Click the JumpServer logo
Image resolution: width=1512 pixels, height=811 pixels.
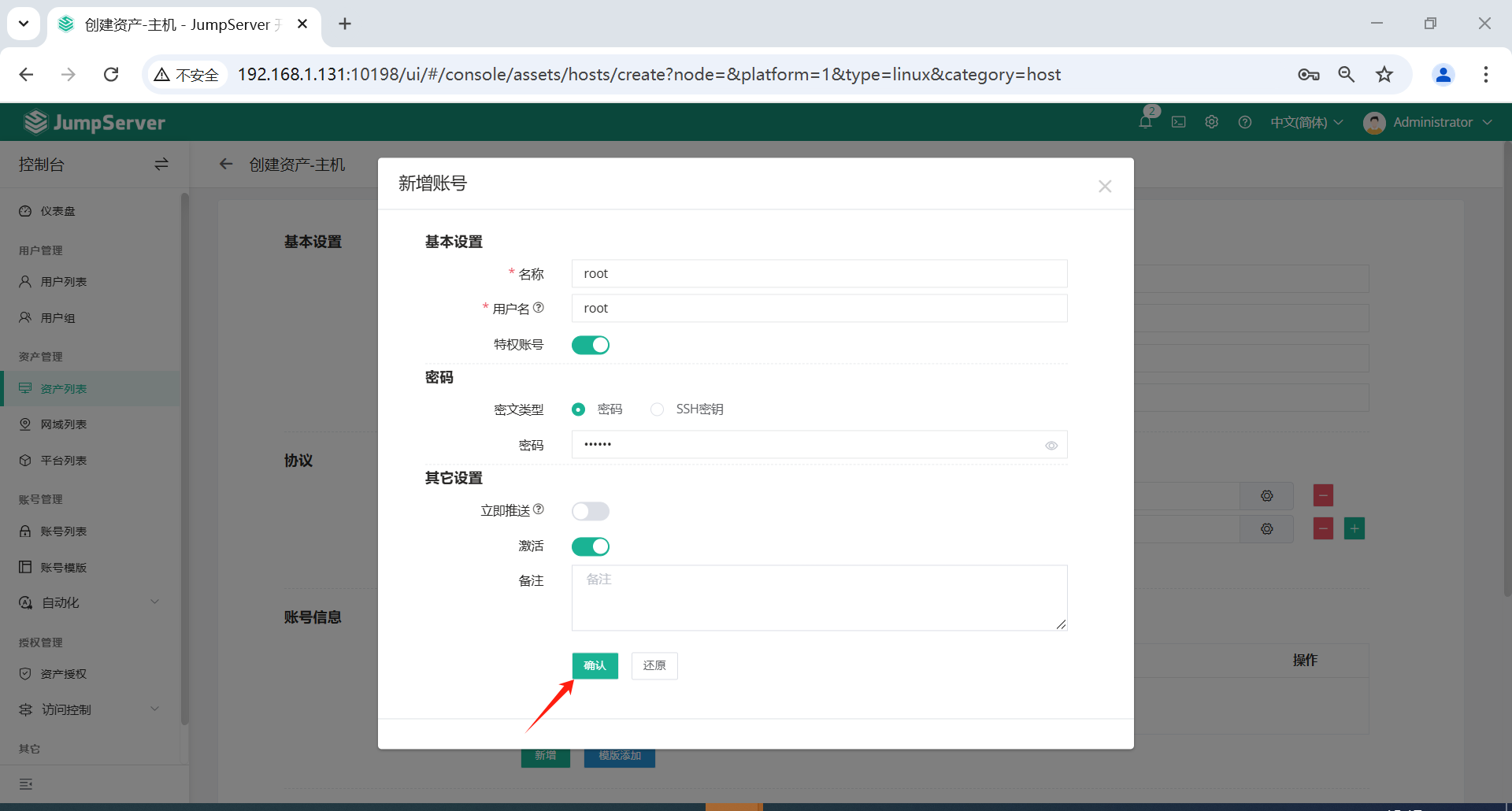coord(94,122)
